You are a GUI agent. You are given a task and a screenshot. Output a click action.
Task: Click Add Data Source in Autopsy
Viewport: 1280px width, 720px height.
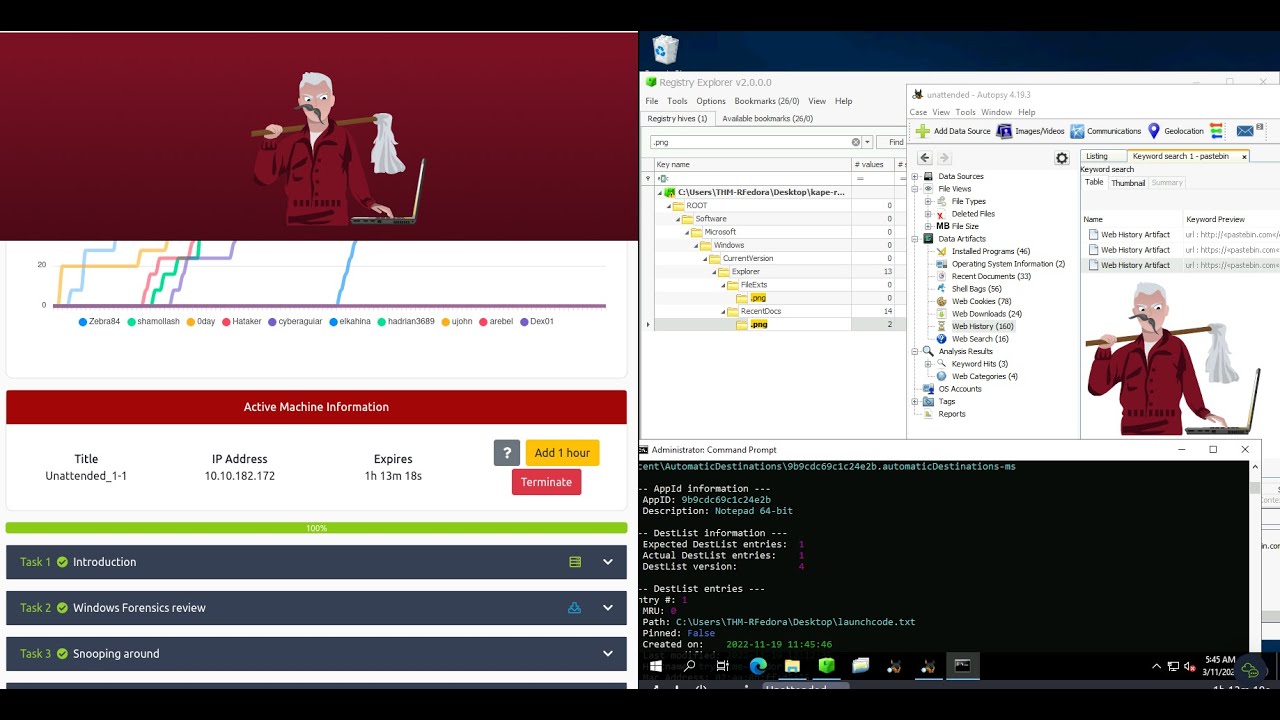click(x=953, y=131)
